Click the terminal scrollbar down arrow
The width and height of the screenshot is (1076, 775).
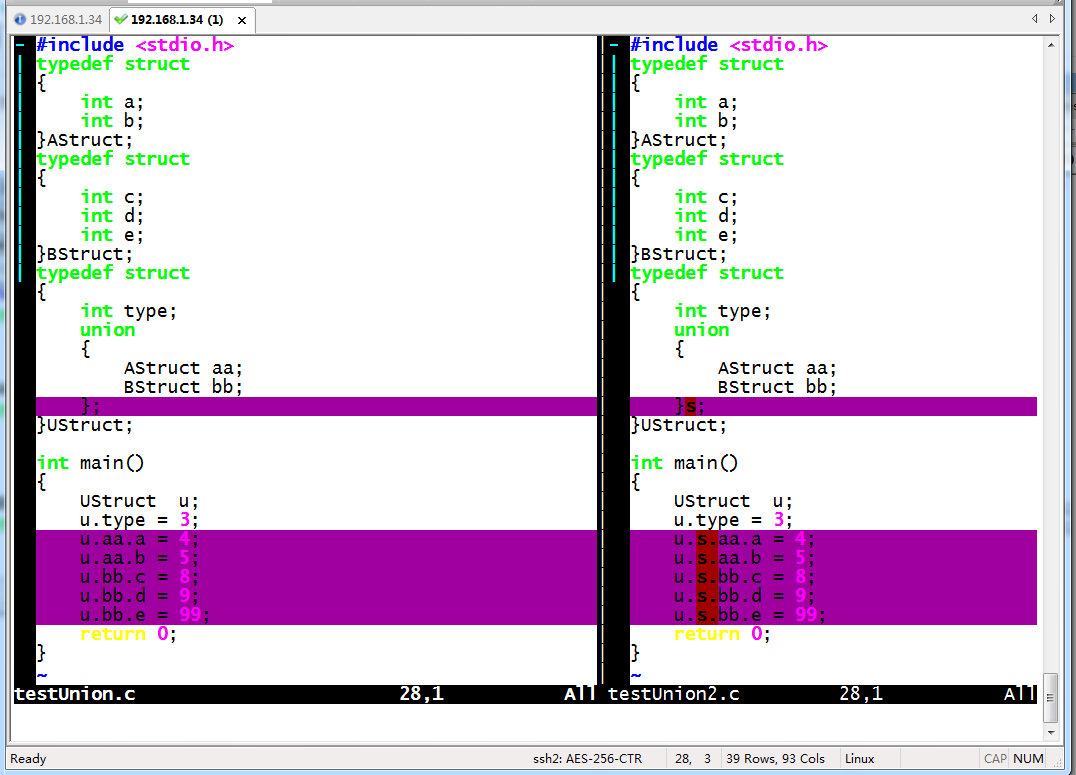1050,731
